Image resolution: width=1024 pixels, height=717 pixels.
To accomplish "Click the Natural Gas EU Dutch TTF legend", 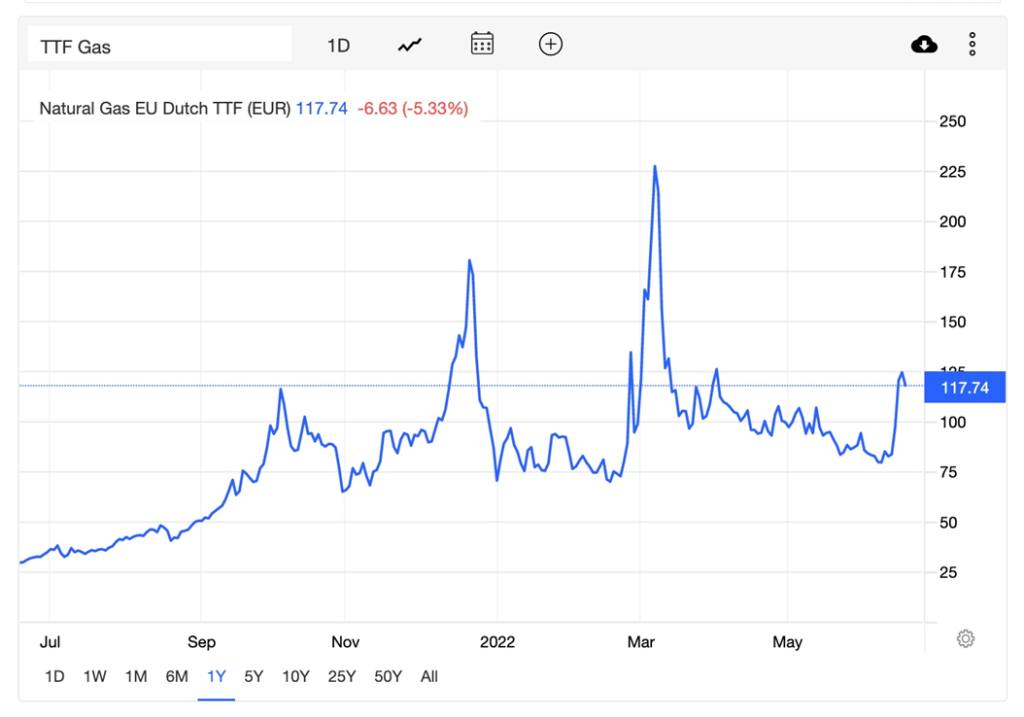I will pyautogui.click(x=164, y=108).
